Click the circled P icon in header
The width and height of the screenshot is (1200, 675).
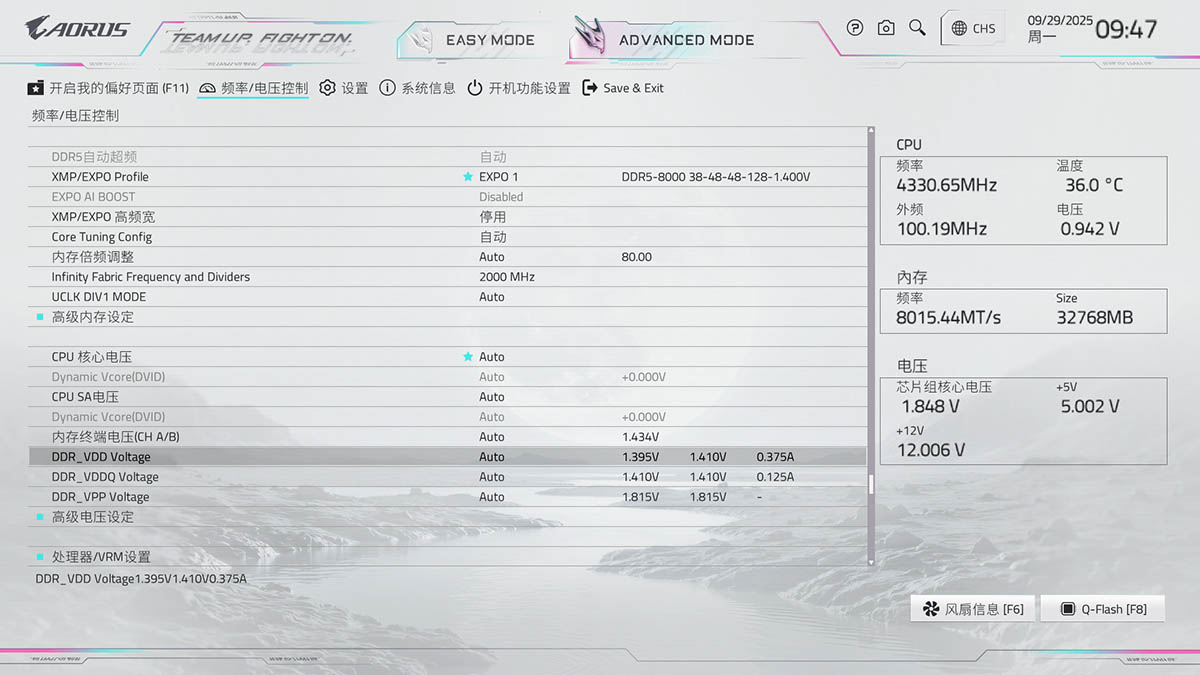[x=855, y=28]
